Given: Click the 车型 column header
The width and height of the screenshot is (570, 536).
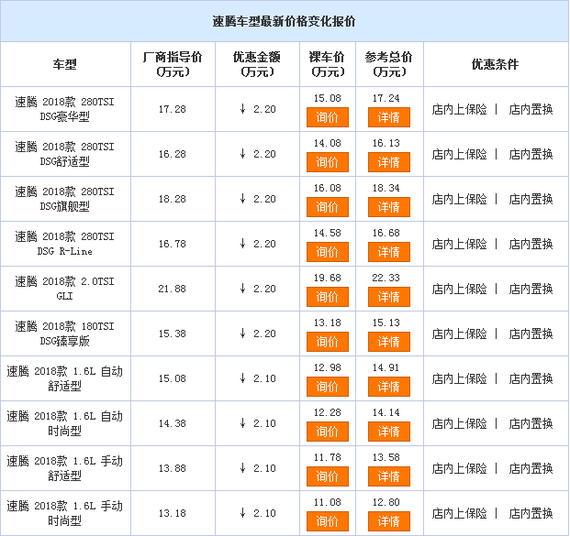Looking at the screenshot, I should tap(65, 64).
